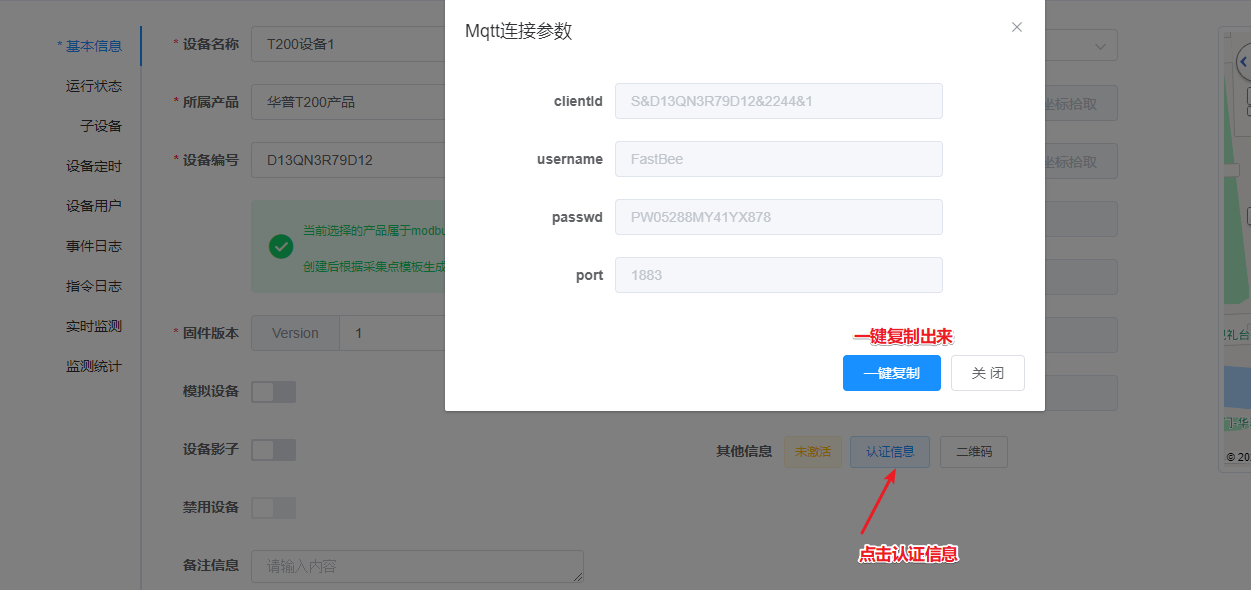Show the device 二维码 button

973,452
